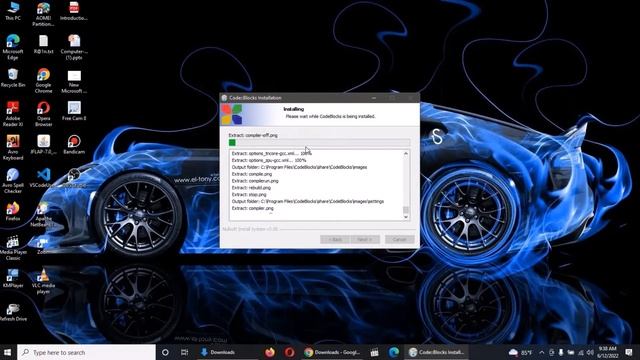Click scroll-up arrow in install log

406,154
